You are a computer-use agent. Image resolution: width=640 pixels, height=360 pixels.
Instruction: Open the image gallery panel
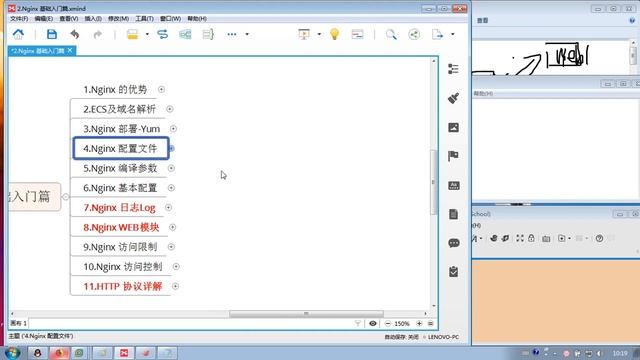click(x=453, y=127)
